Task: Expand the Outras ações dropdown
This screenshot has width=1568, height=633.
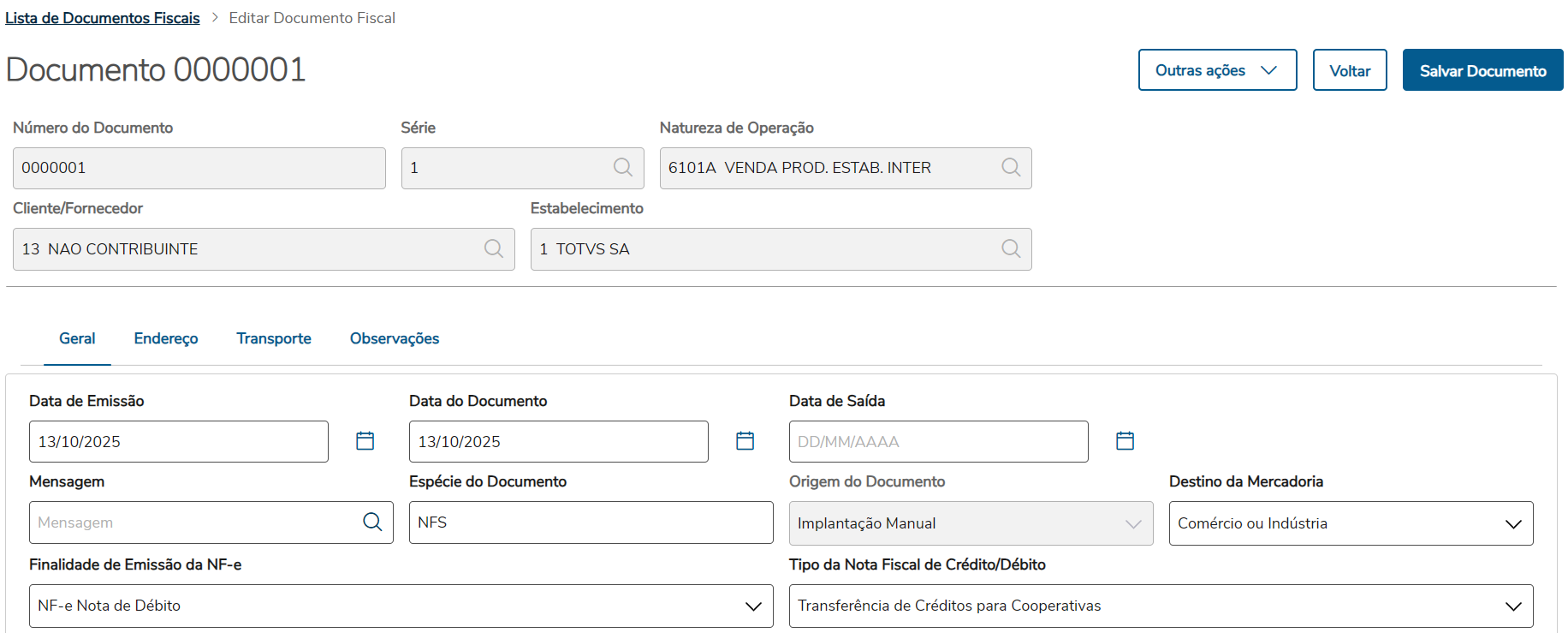Action: (1217, 70)
